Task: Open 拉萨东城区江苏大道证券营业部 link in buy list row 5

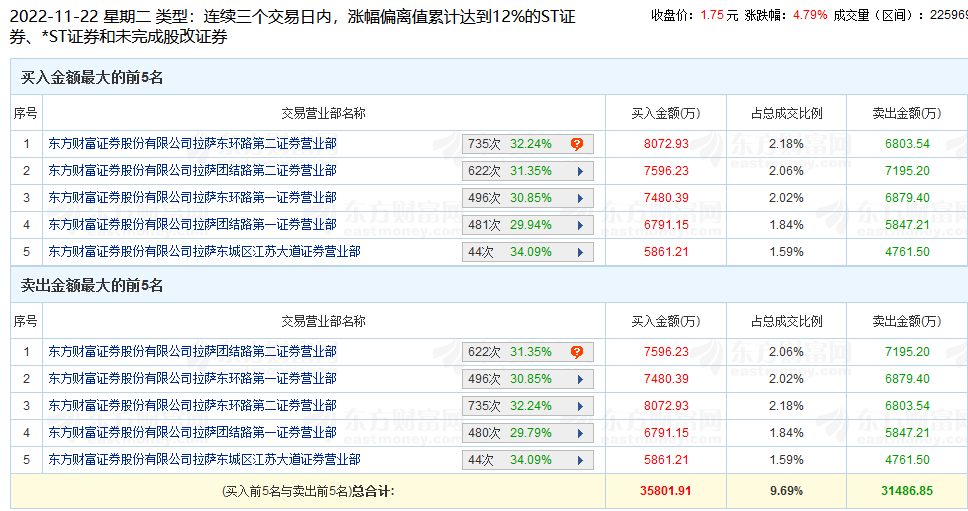Action: (x=204, y=252)
